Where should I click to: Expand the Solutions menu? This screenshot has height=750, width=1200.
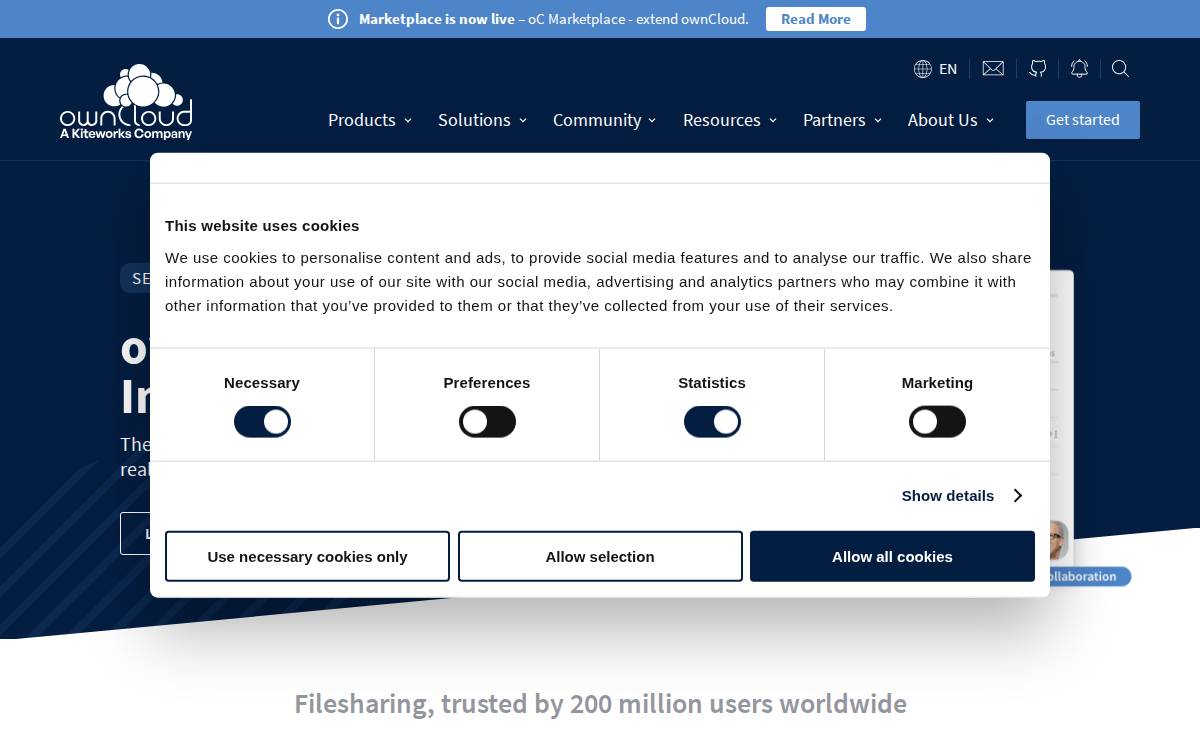[x=482, y=120]
